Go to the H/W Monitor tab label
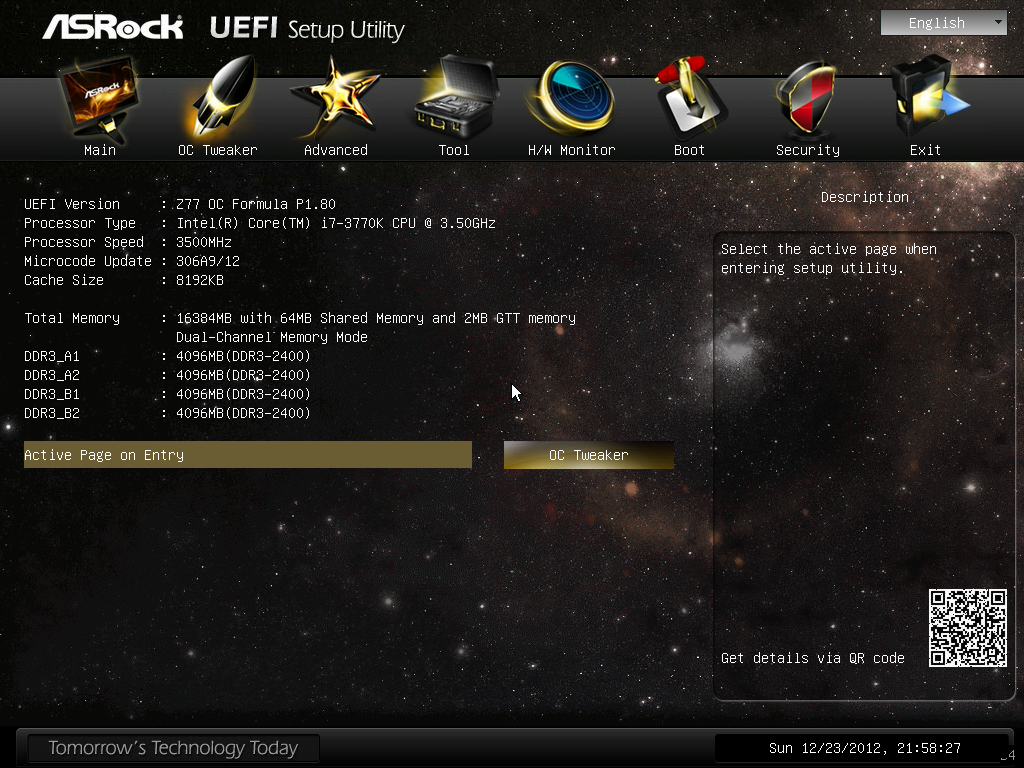Screen dimensions: 1024x768 tap(571, 150)
